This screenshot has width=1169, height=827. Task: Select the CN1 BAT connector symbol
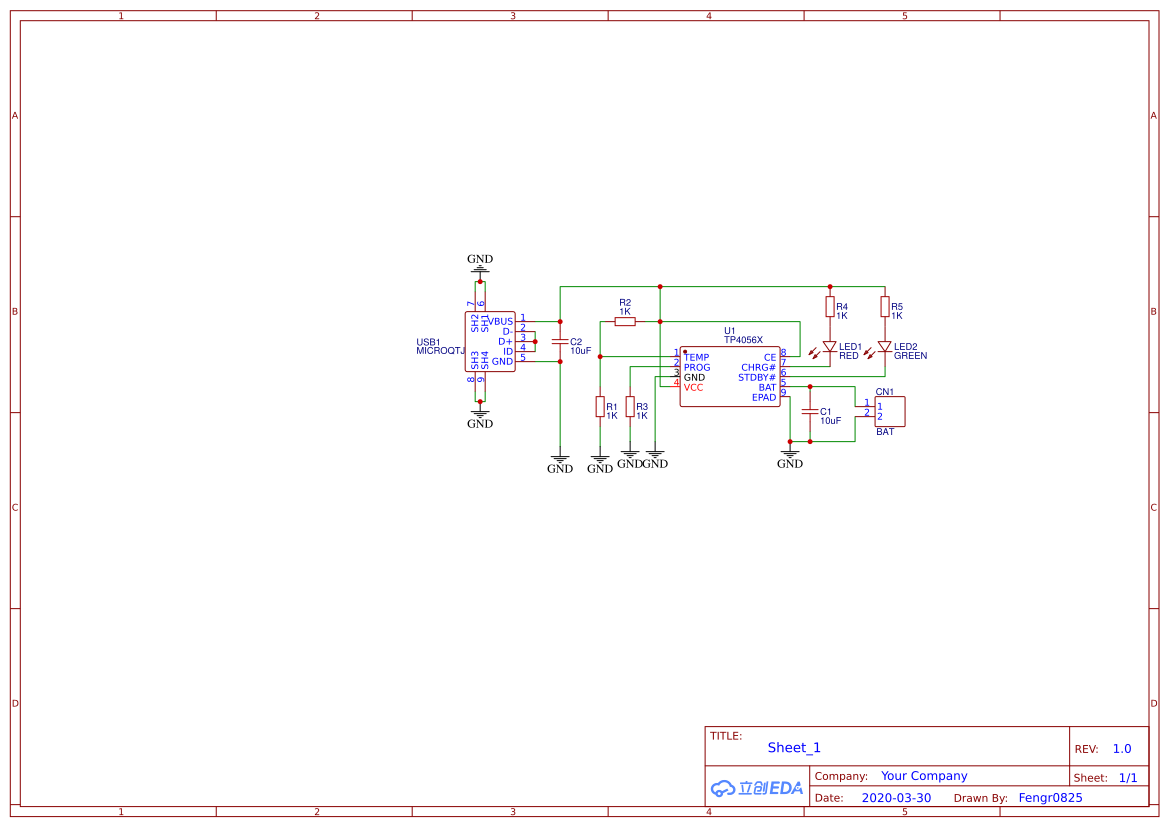pos(889,411)
